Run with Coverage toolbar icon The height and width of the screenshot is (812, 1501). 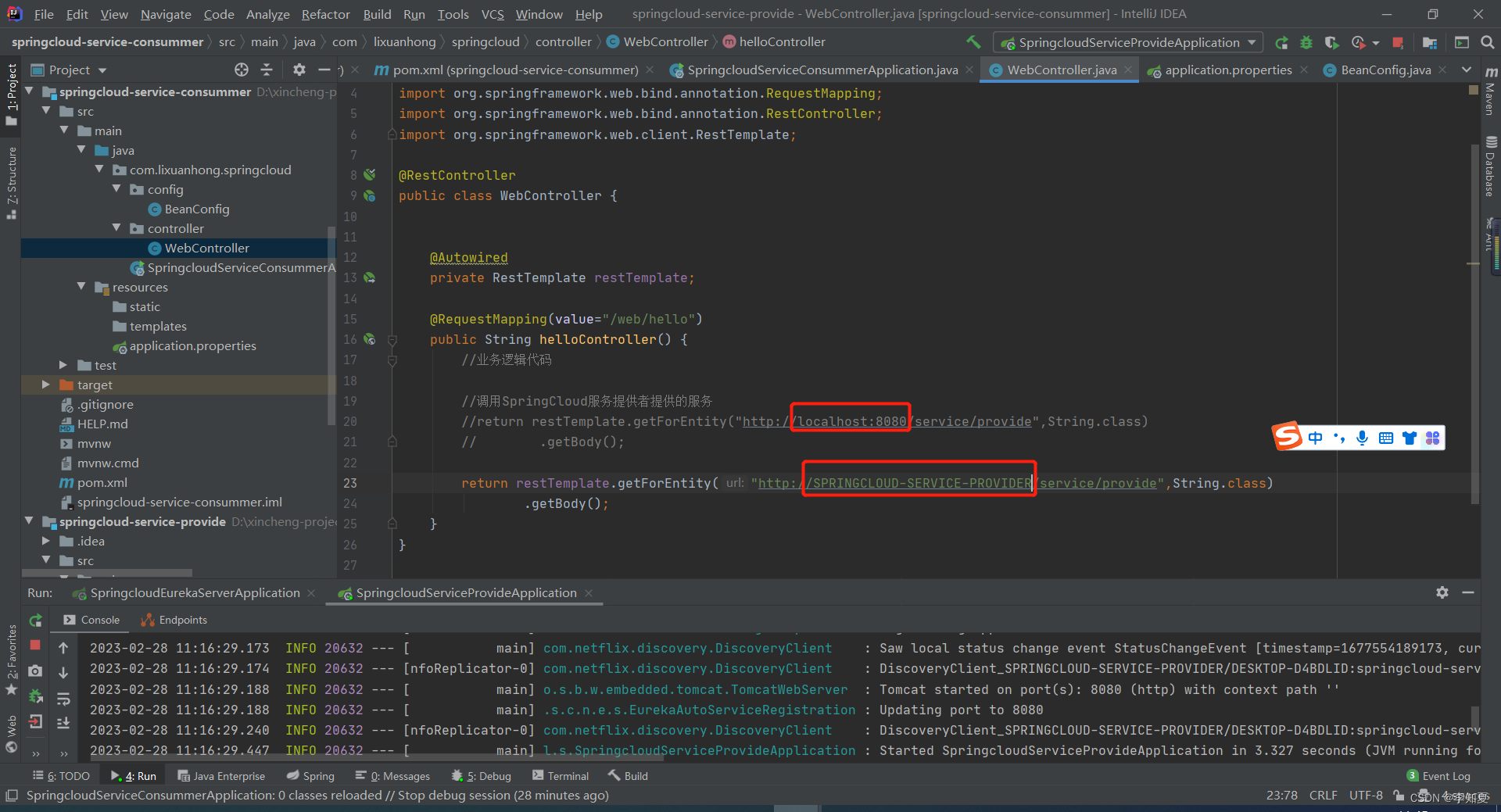coord(1332,42)
